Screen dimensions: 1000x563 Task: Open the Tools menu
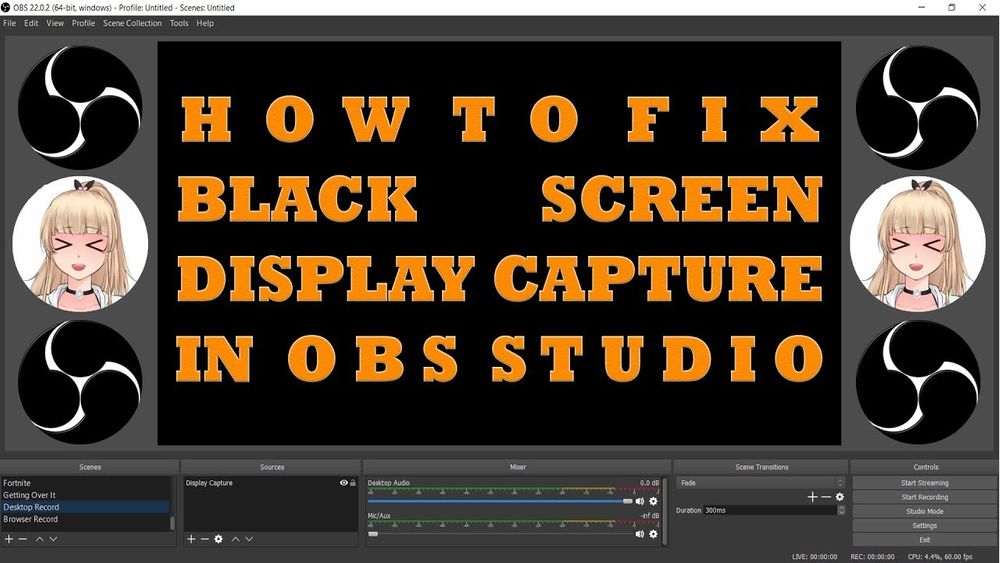(179, 23)
